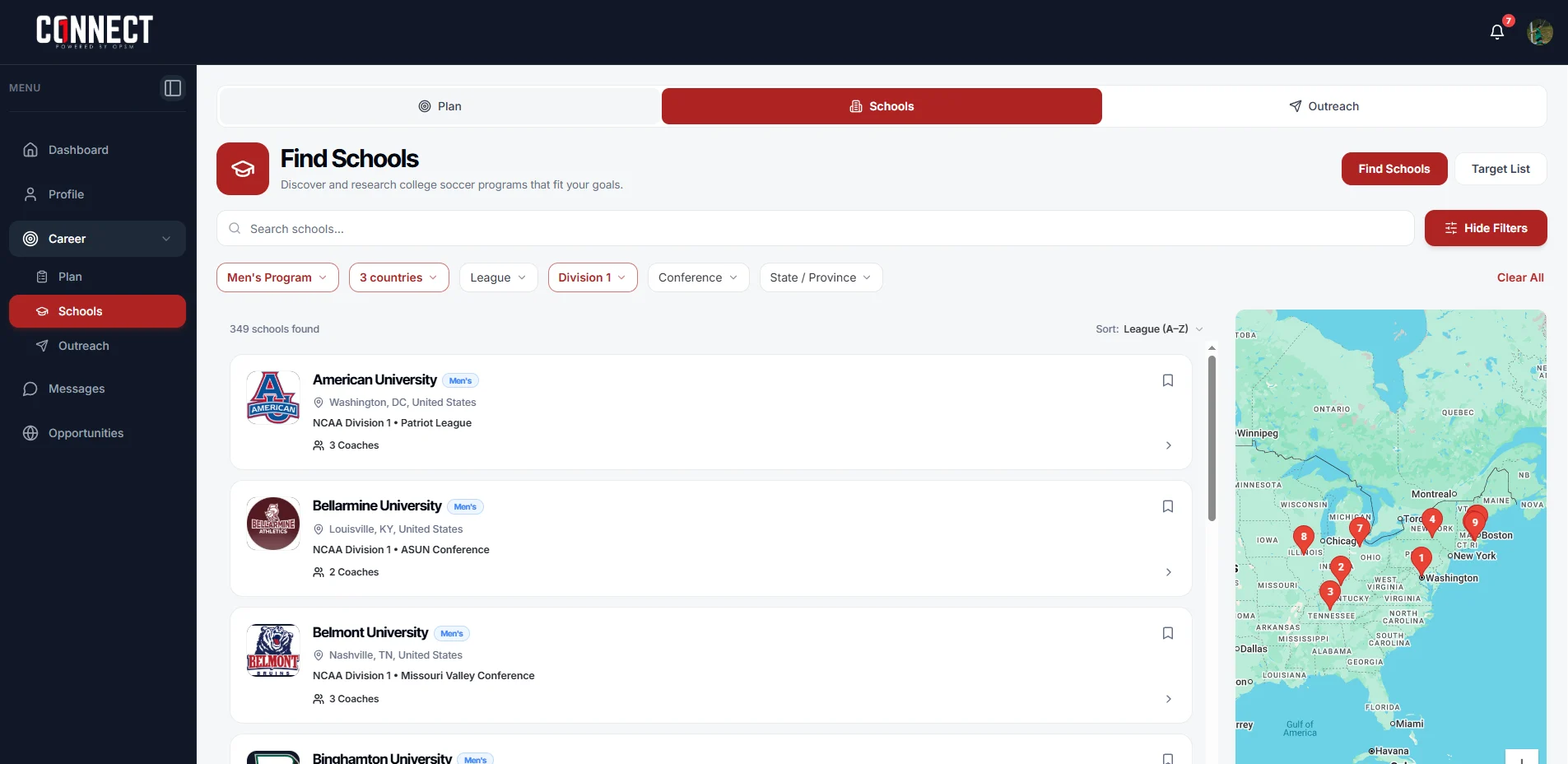Open Opportunities in sidebar
This screenshot has height=764, width=1568.
click(97, 433)
